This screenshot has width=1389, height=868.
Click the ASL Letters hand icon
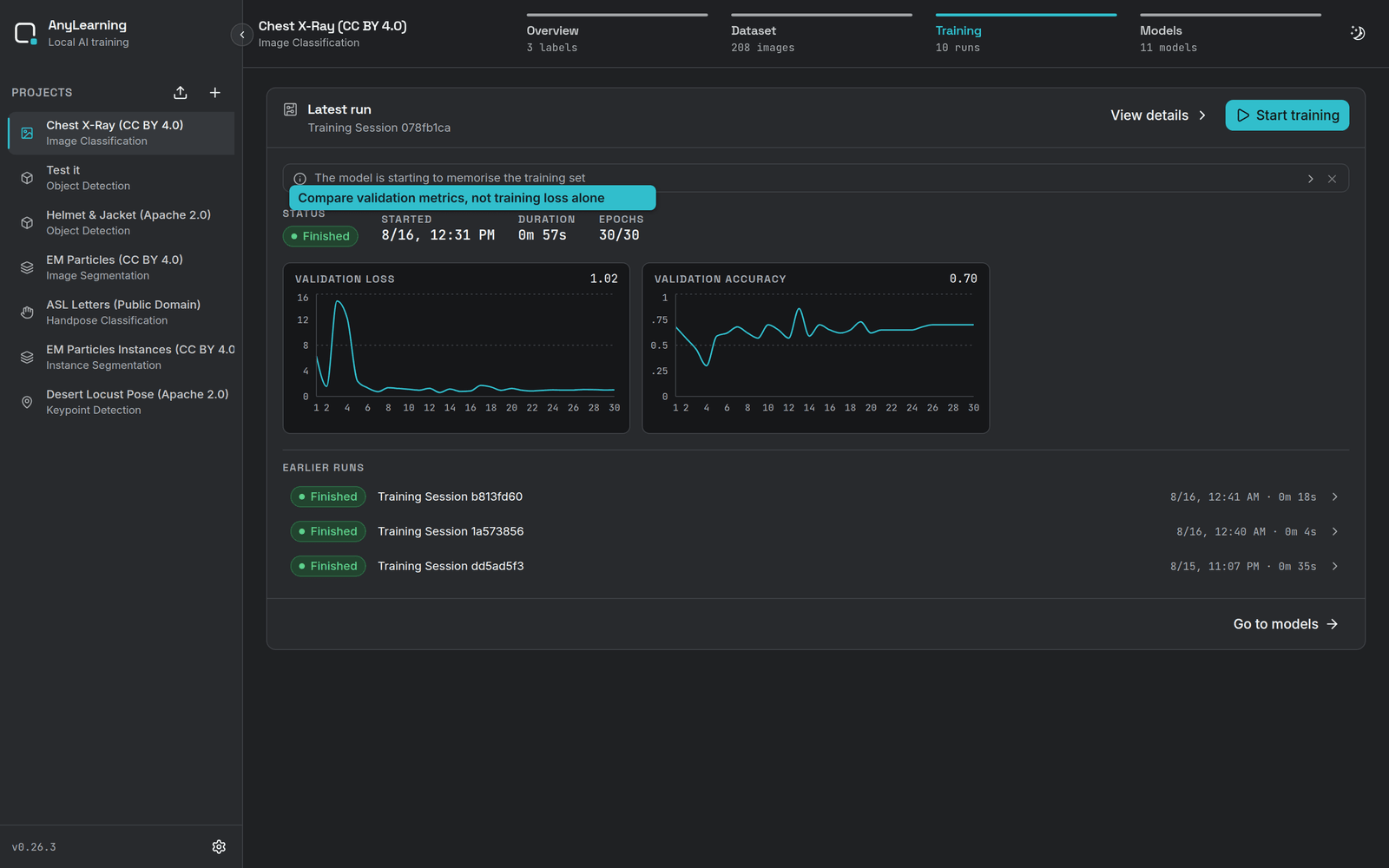(27, 312)
